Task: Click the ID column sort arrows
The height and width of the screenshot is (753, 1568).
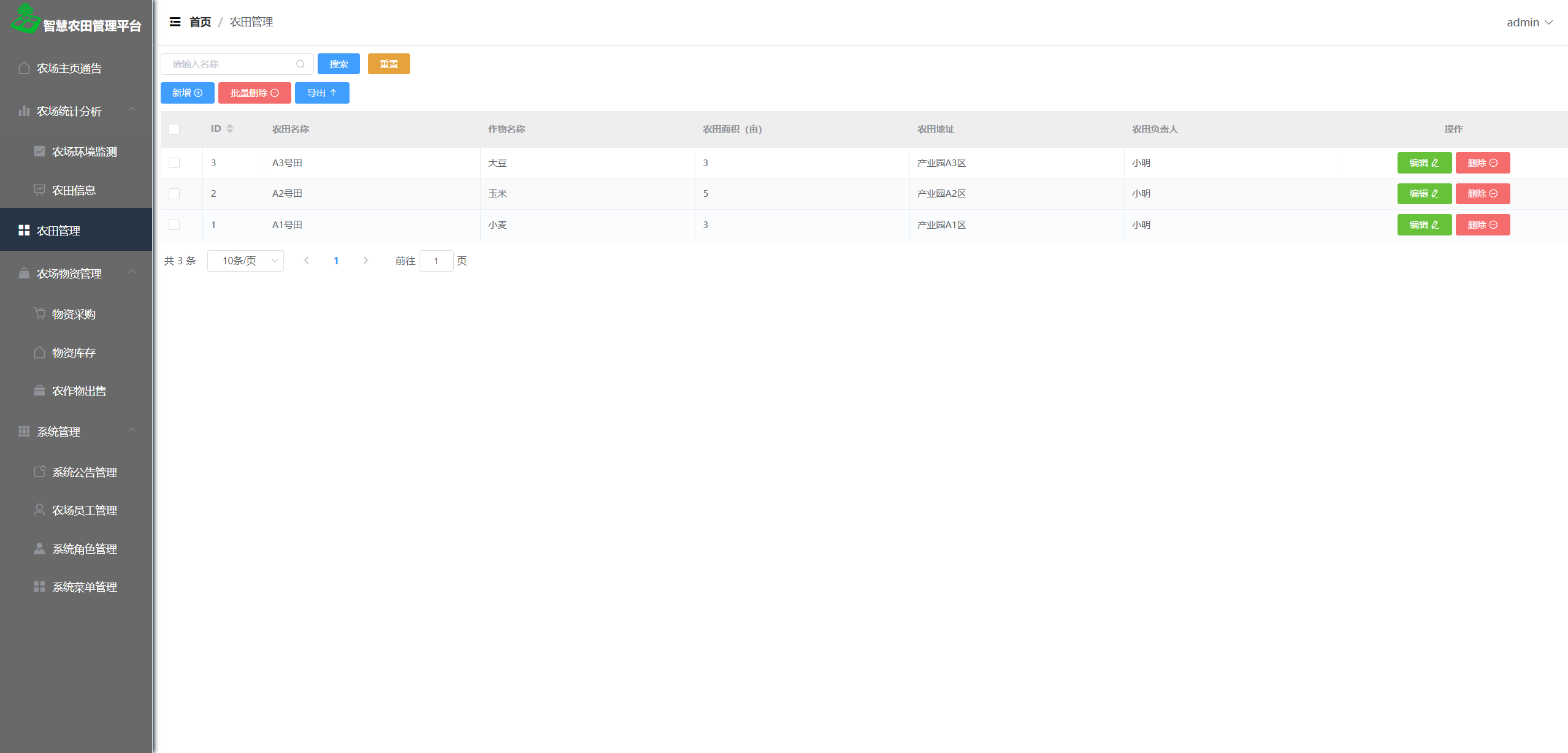Action: coord(230,129)
